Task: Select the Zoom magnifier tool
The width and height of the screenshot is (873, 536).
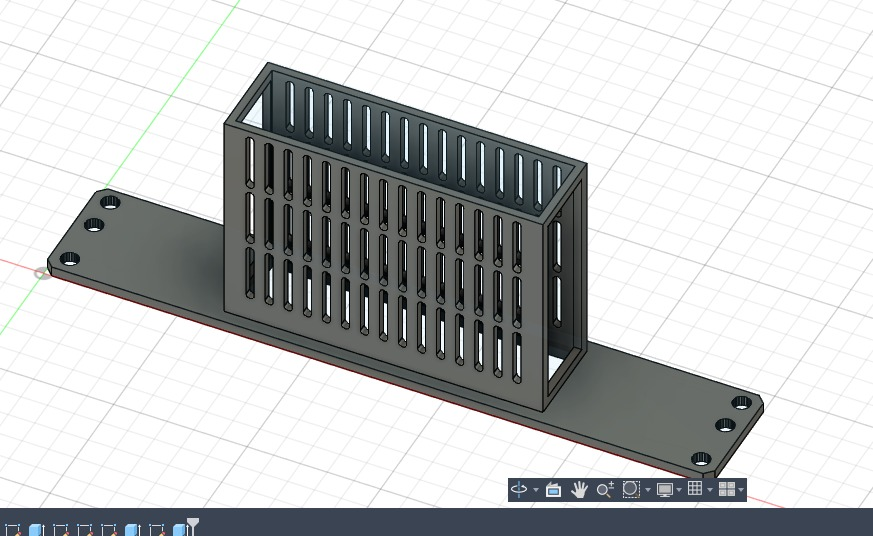Action: (x=605, y=489)
